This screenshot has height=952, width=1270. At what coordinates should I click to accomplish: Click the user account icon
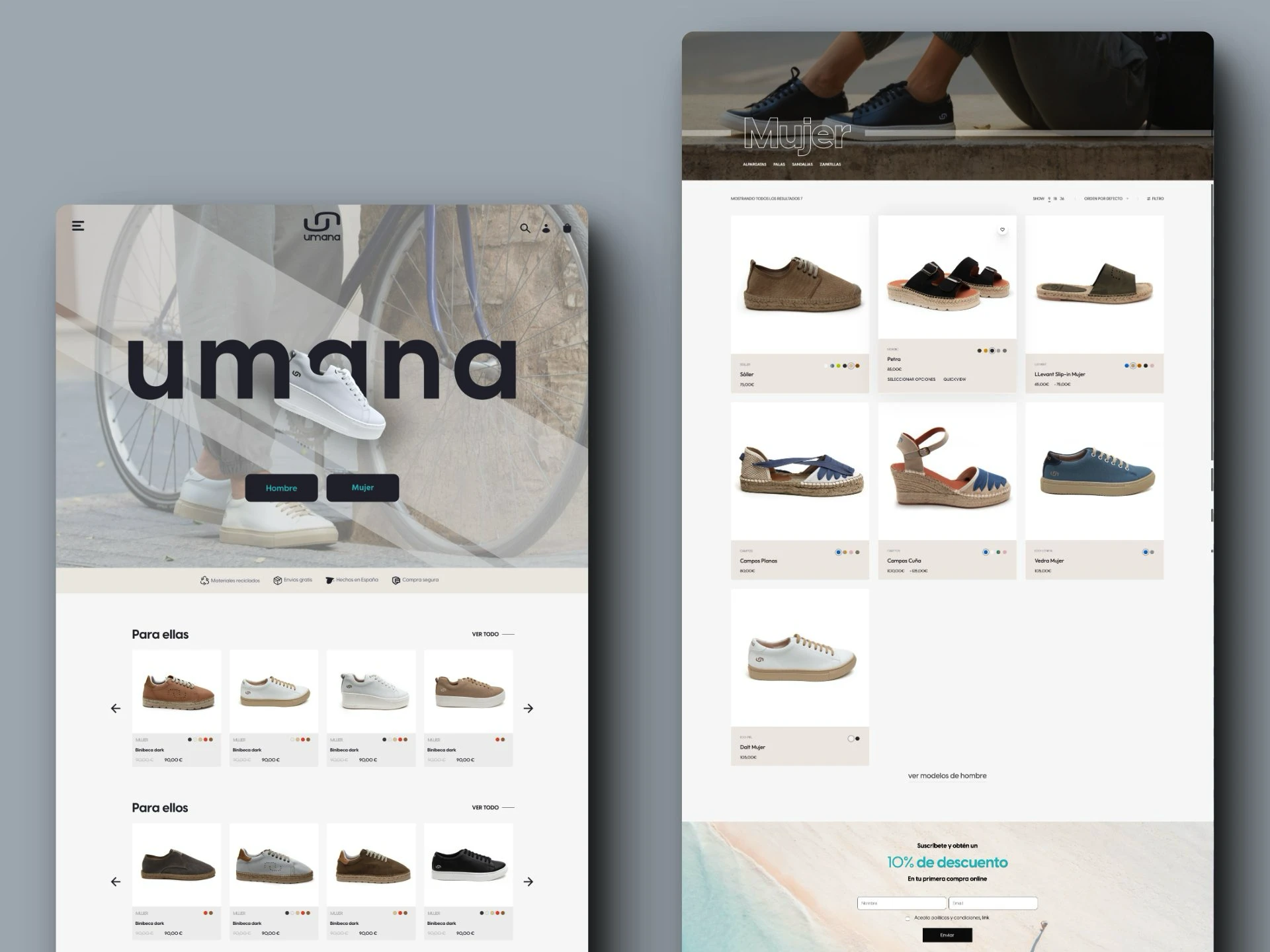tap(546, 228)
